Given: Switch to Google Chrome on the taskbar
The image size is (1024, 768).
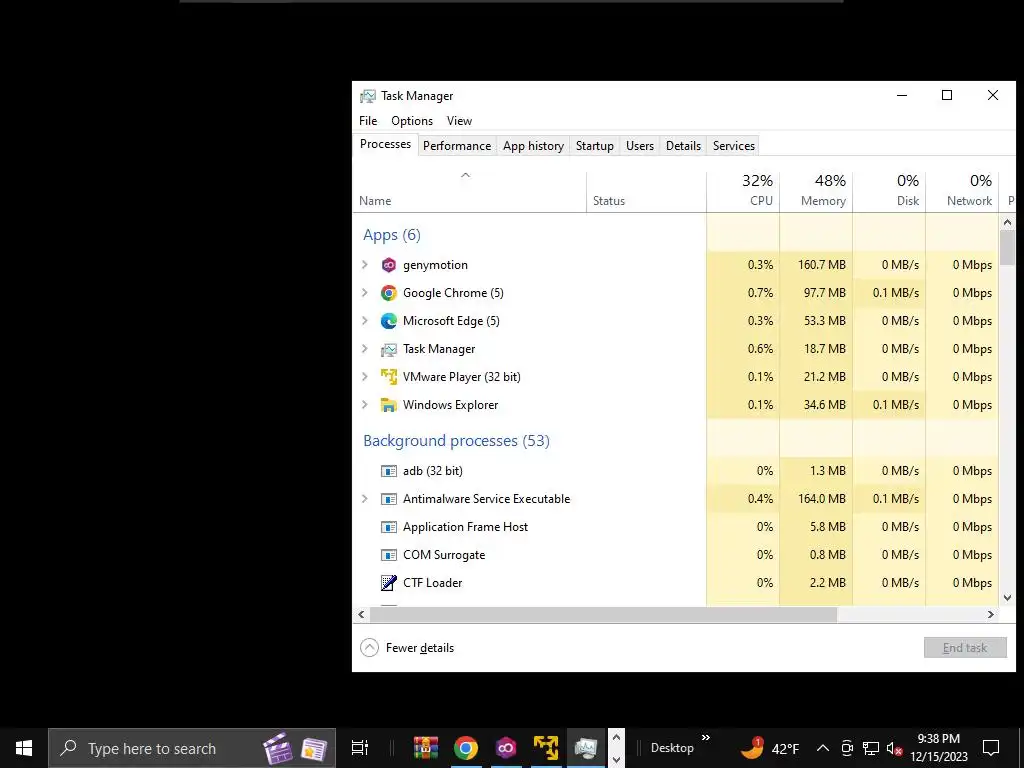Looking at the screenshot, I should tap(466, 748).
